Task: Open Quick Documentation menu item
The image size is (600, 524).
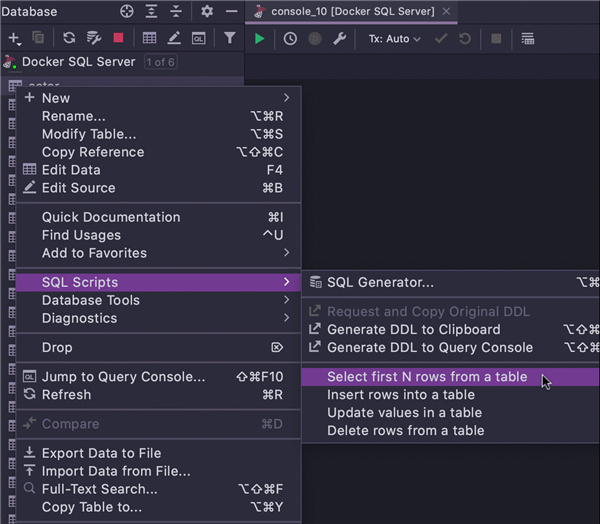Action: click(x=158, y=217)
